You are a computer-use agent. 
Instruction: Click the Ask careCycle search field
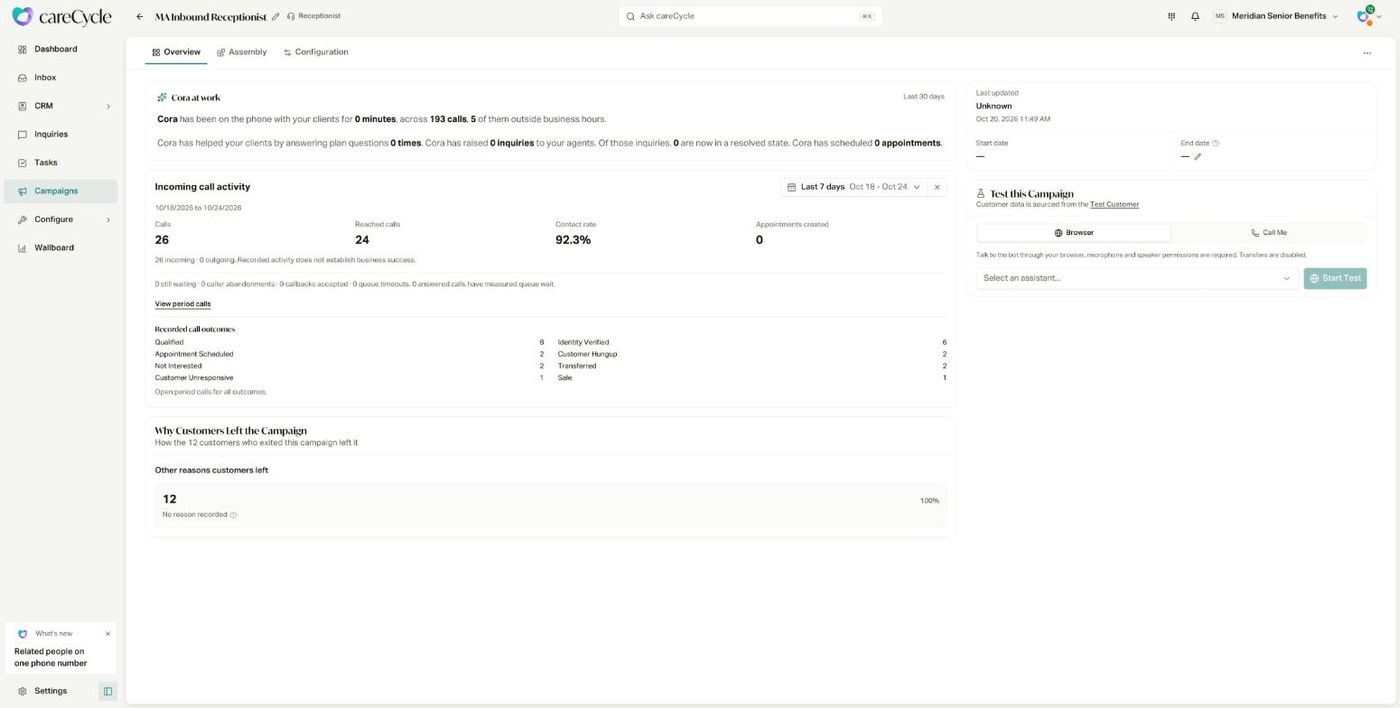tap(750, 16)
